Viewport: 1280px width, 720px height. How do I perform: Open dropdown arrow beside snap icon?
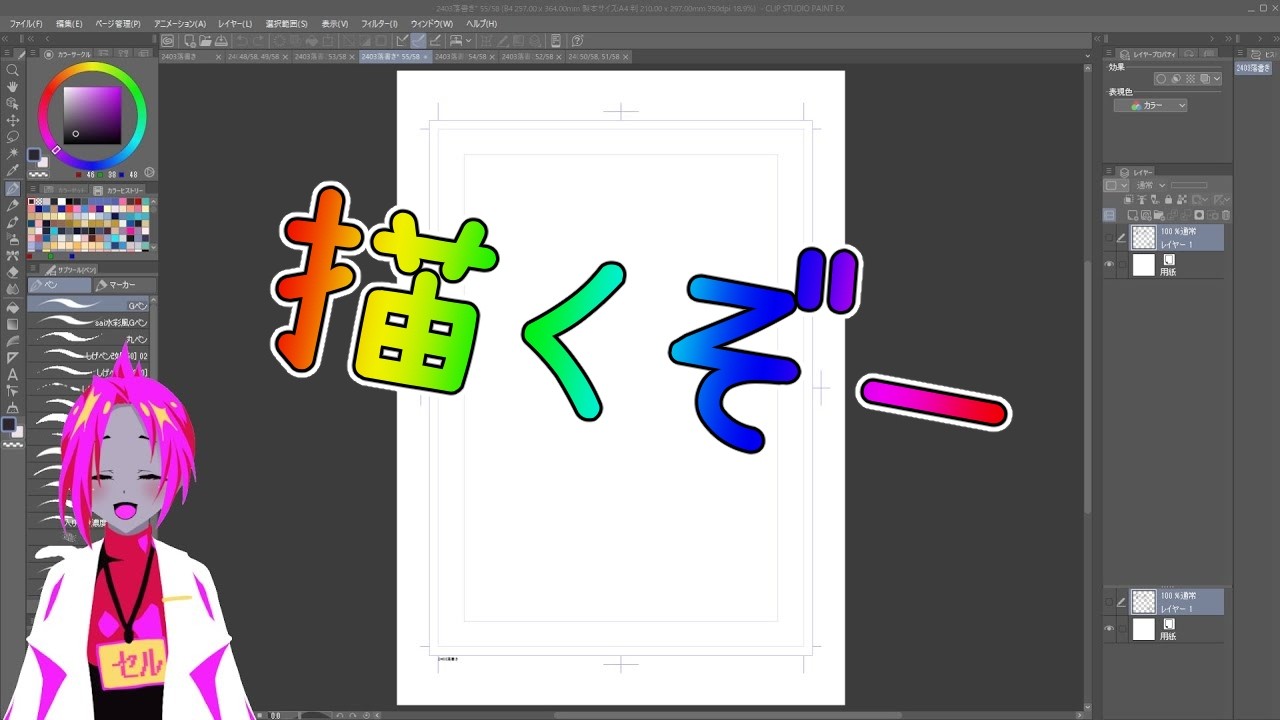tap(469, 41)
